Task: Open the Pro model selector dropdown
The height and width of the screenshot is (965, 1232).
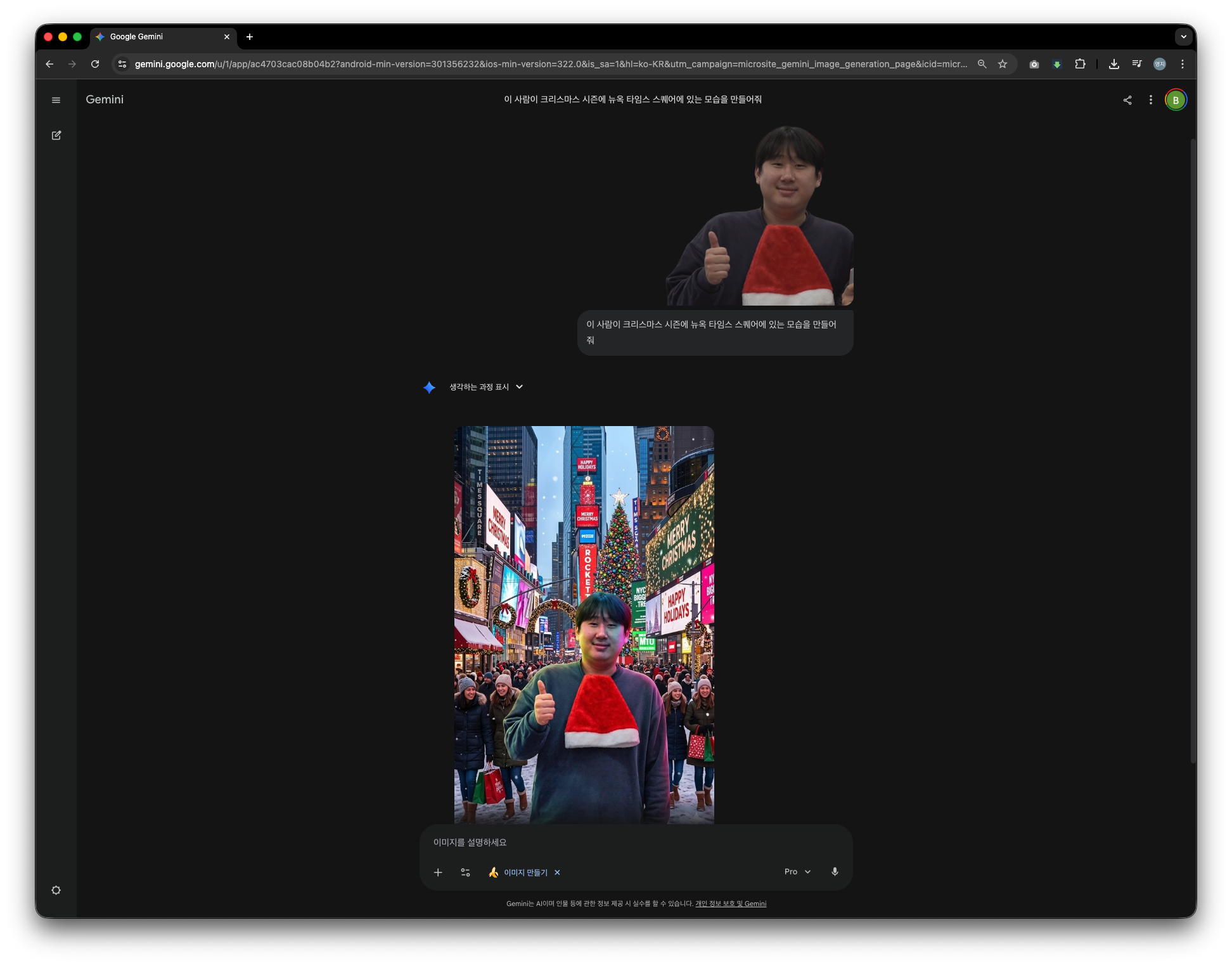Action: tap(797, 872)
